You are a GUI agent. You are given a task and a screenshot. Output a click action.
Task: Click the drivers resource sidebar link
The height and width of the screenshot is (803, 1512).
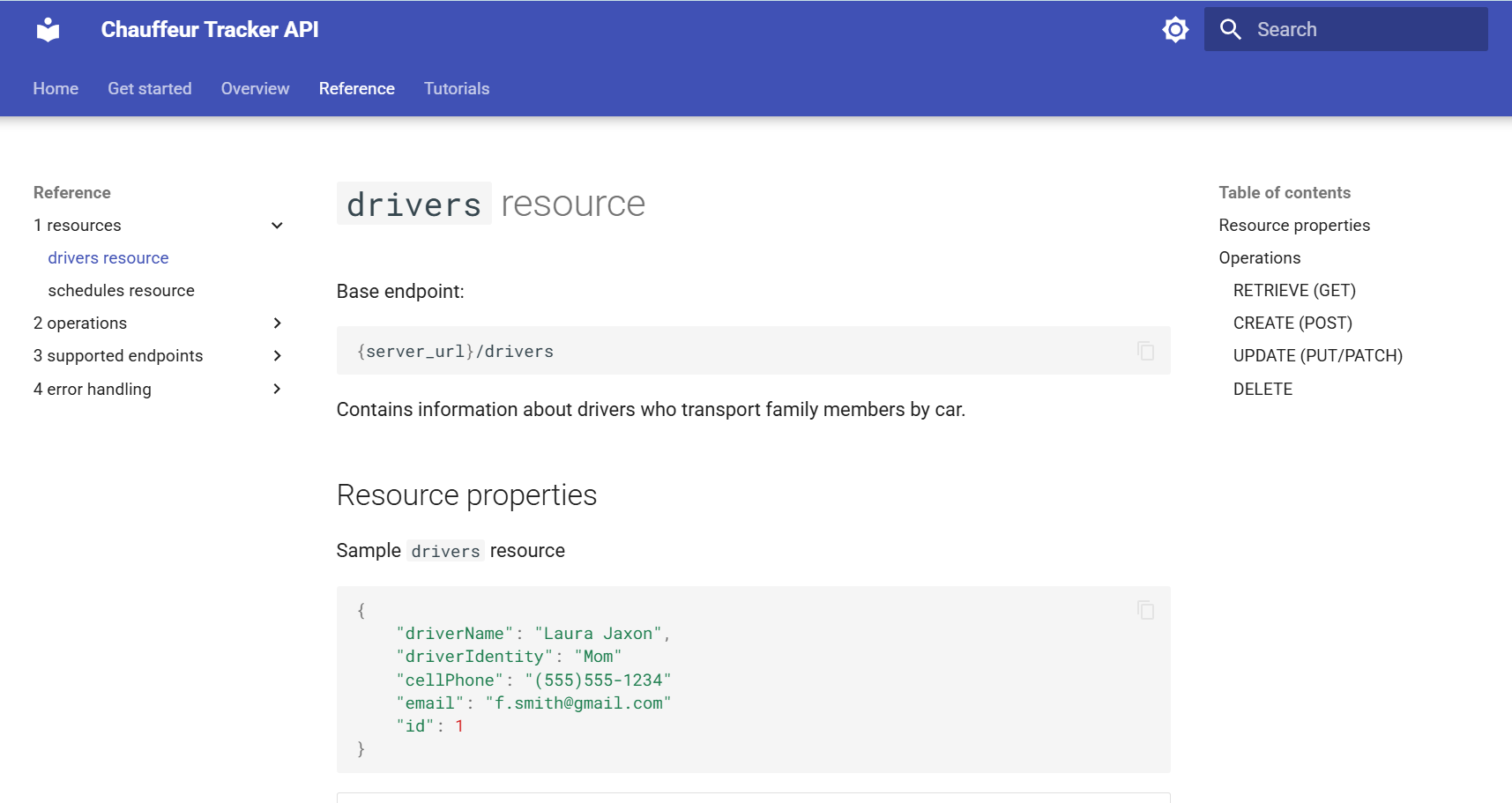coord(108,258)
